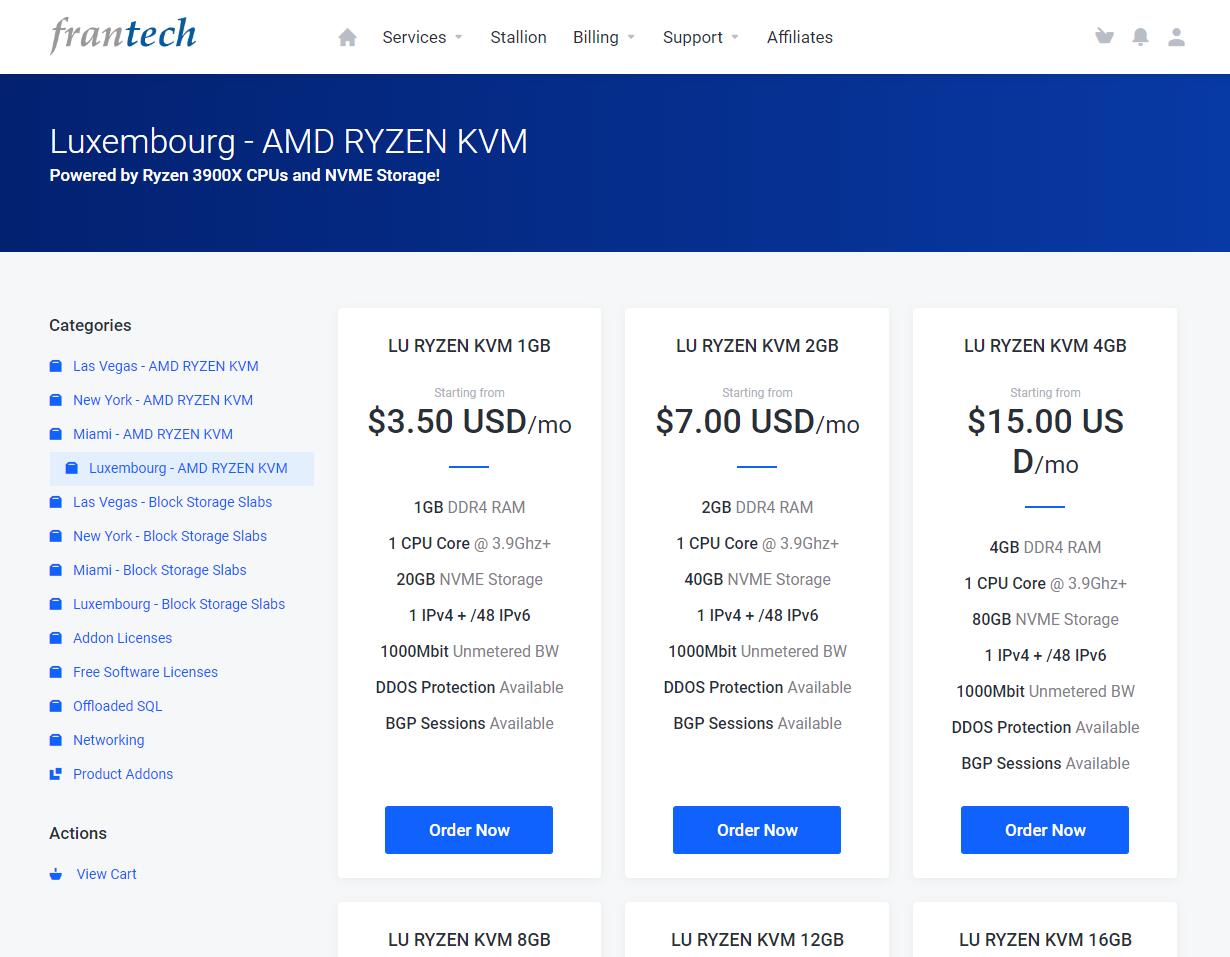
Task: Open Las Vegas - AMD RYZEN KVM category
Action: point(166,366)
